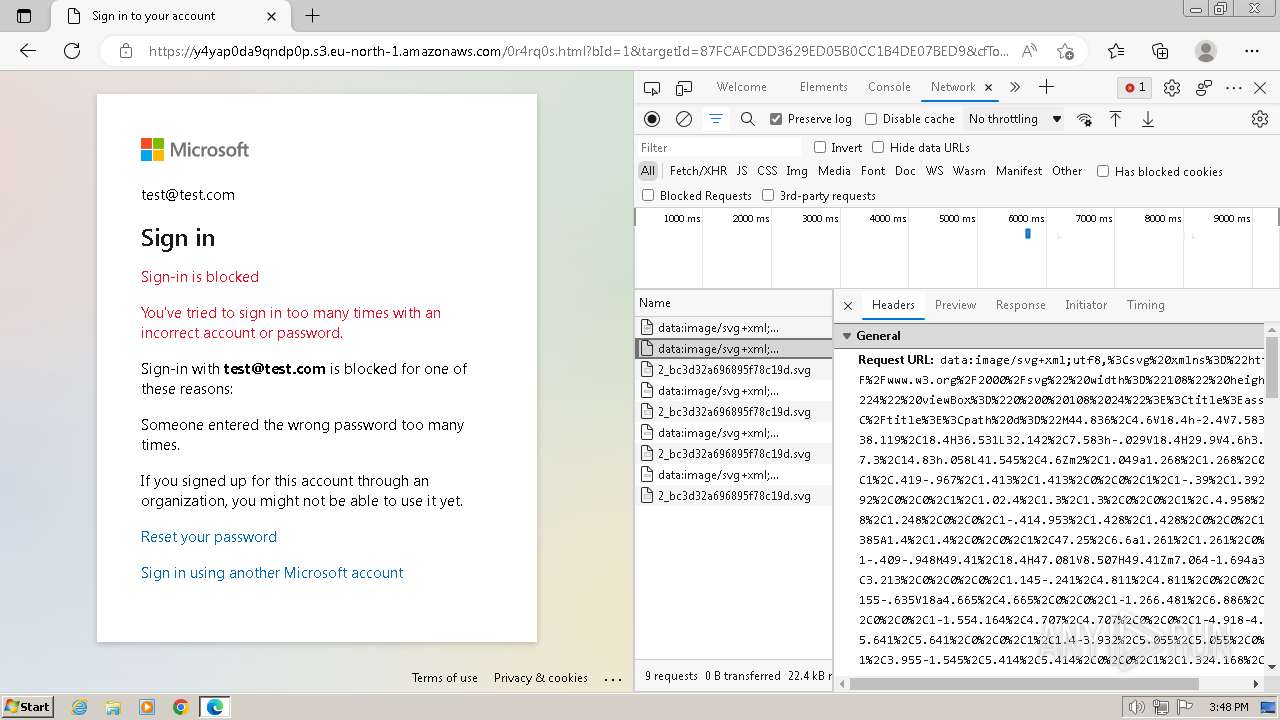
Task: Click the Windows Start button
Action: pos(27,706)
